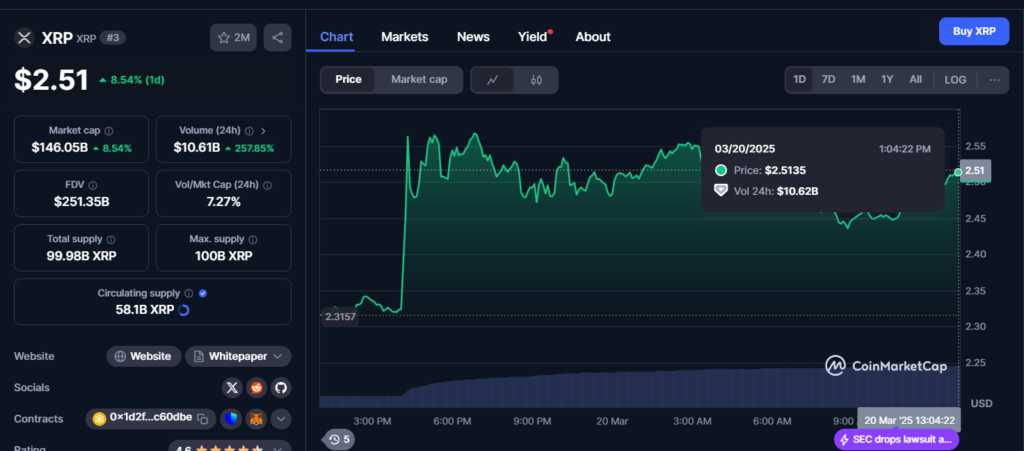
Task: Open the Chart tab
Action: coord(336,37)
